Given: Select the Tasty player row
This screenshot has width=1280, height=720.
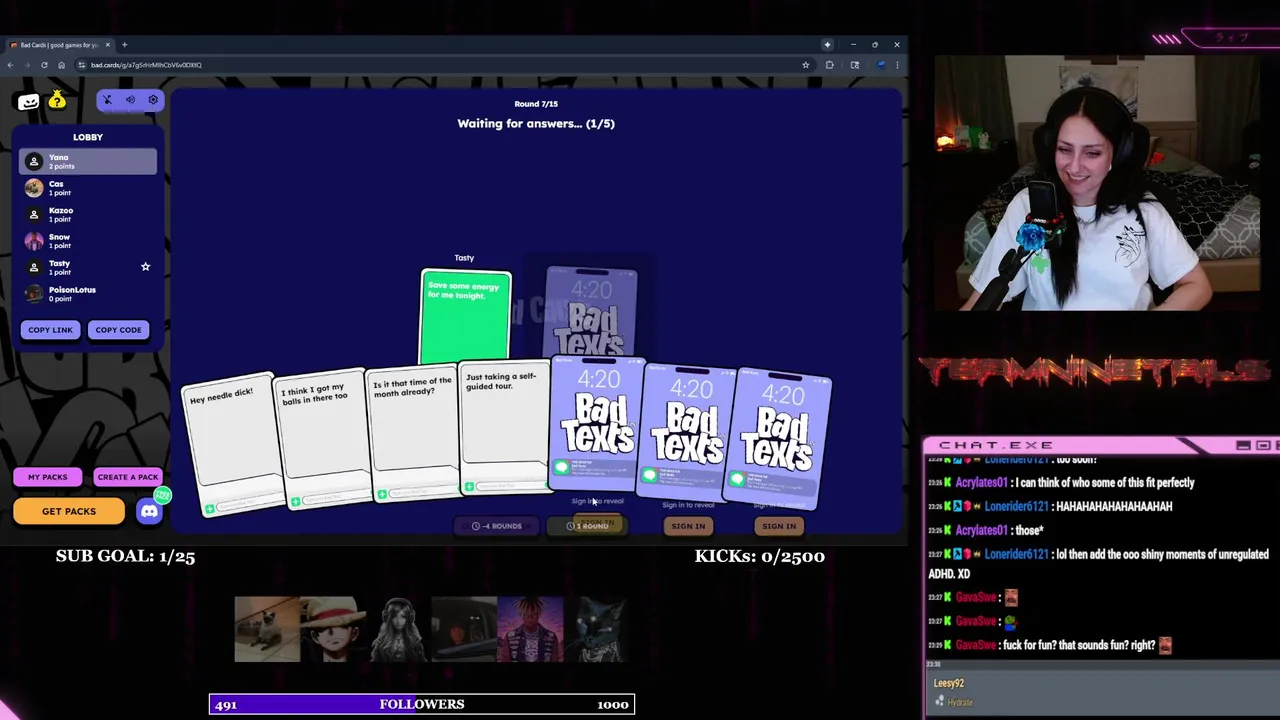Looking at the screenshot, I should coord(88,267).
